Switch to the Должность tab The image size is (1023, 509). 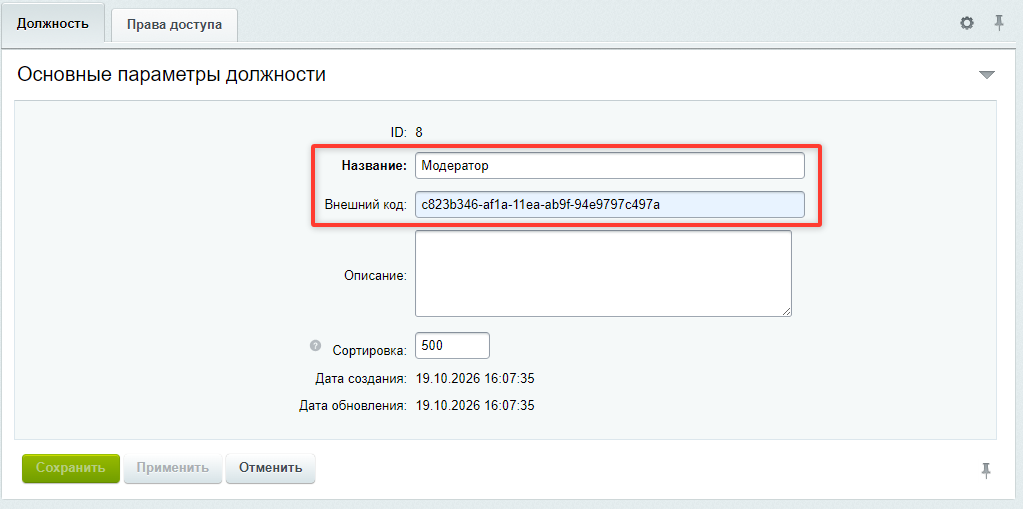(x=53, y=24)
